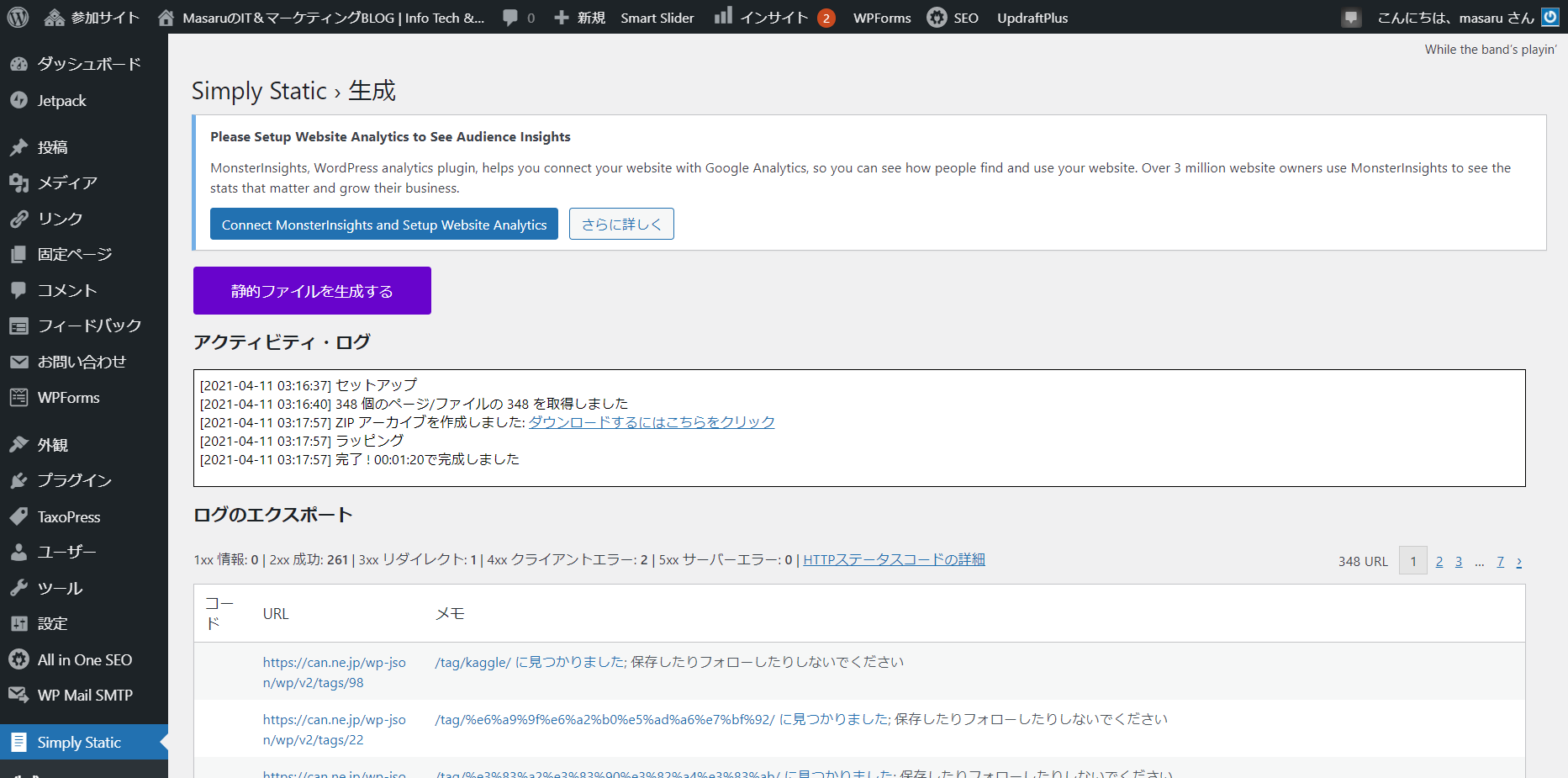1568x778 pixels.
Task: Click the SEO gear icon in admin bar
Action: pyautogui.click(x=936, y=17)
